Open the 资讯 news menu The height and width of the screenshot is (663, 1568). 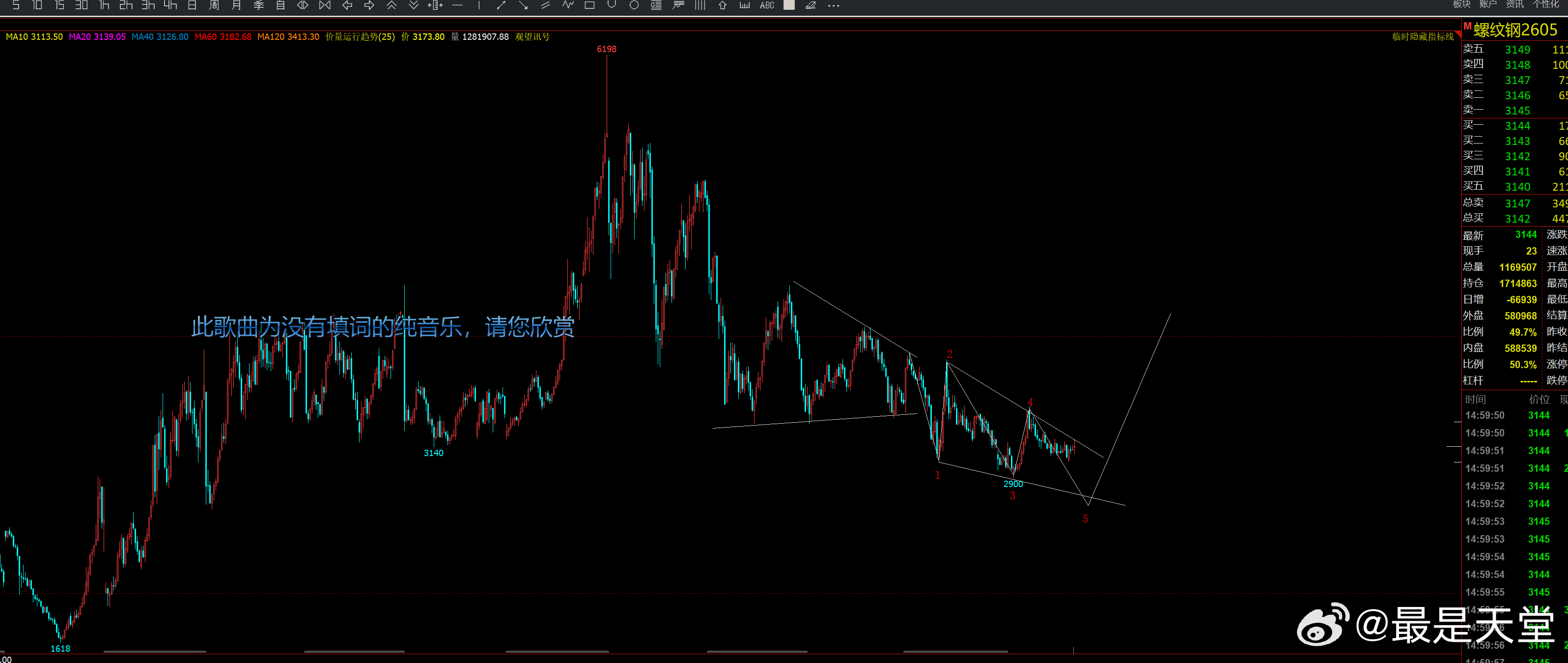pos(1514,3)
